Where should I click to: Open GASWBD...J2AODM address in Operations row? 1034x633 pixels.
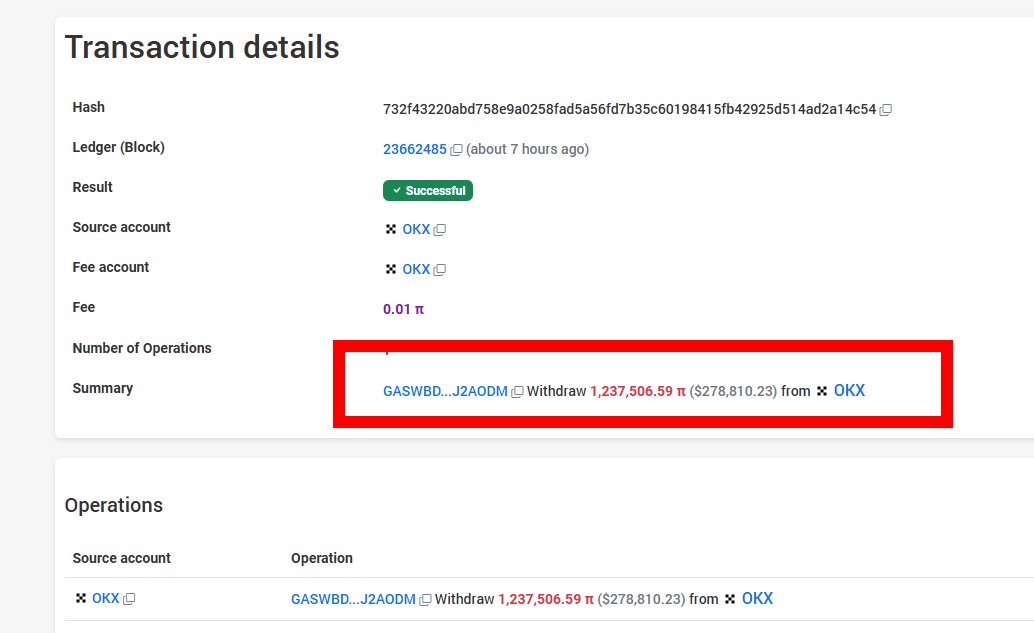coord(353,599)
